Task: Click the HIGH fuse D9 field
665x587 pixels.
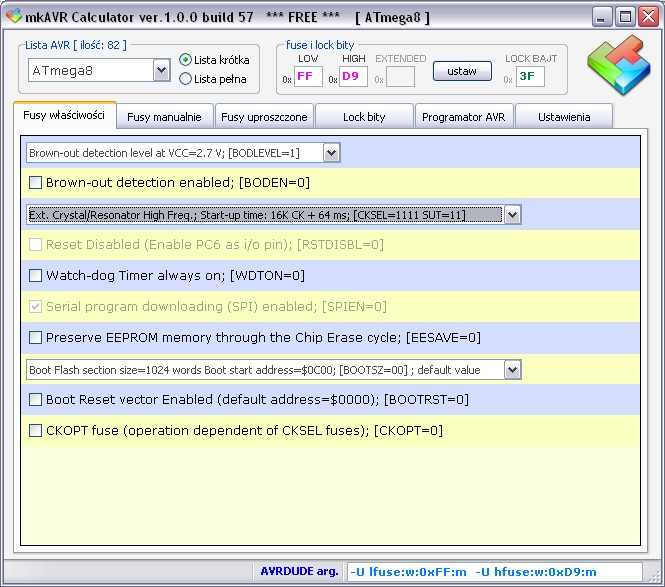Action: (353, 76)
